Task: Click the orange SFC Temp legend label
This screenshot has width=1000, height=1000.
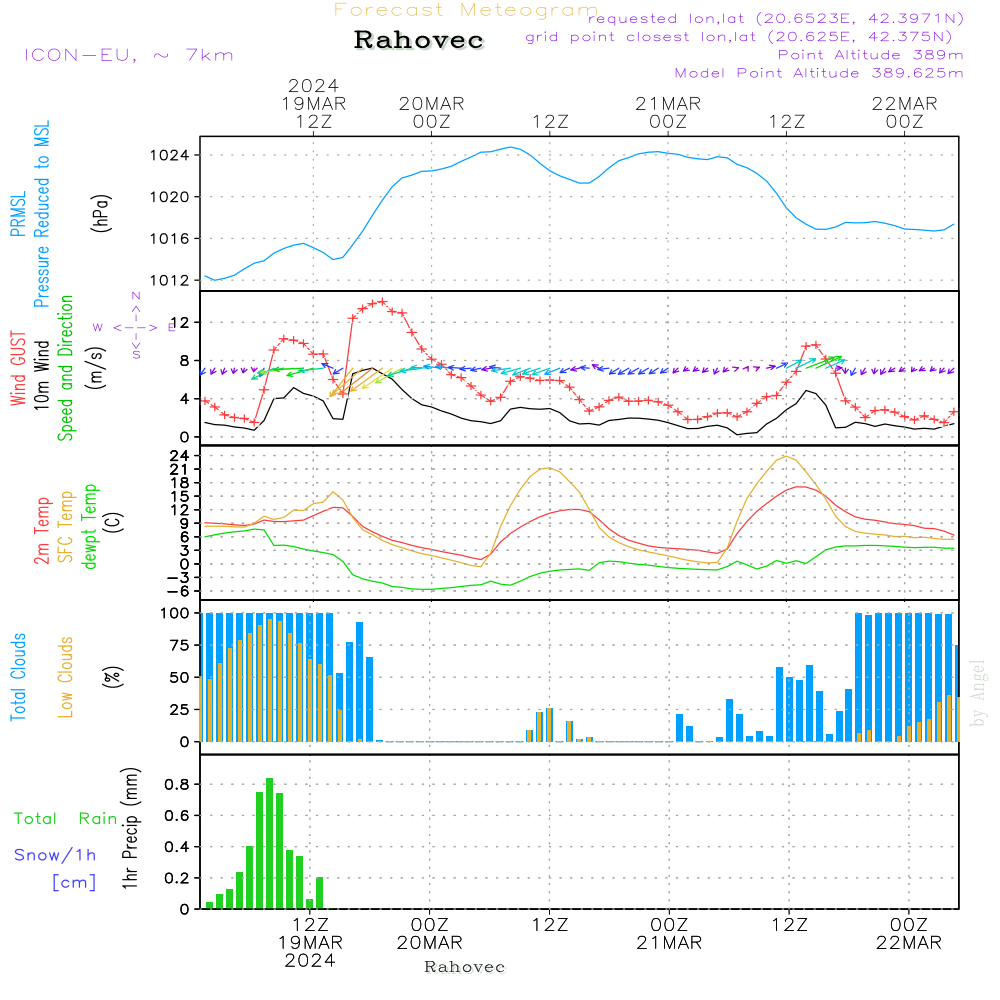Action: coord(66,527)
